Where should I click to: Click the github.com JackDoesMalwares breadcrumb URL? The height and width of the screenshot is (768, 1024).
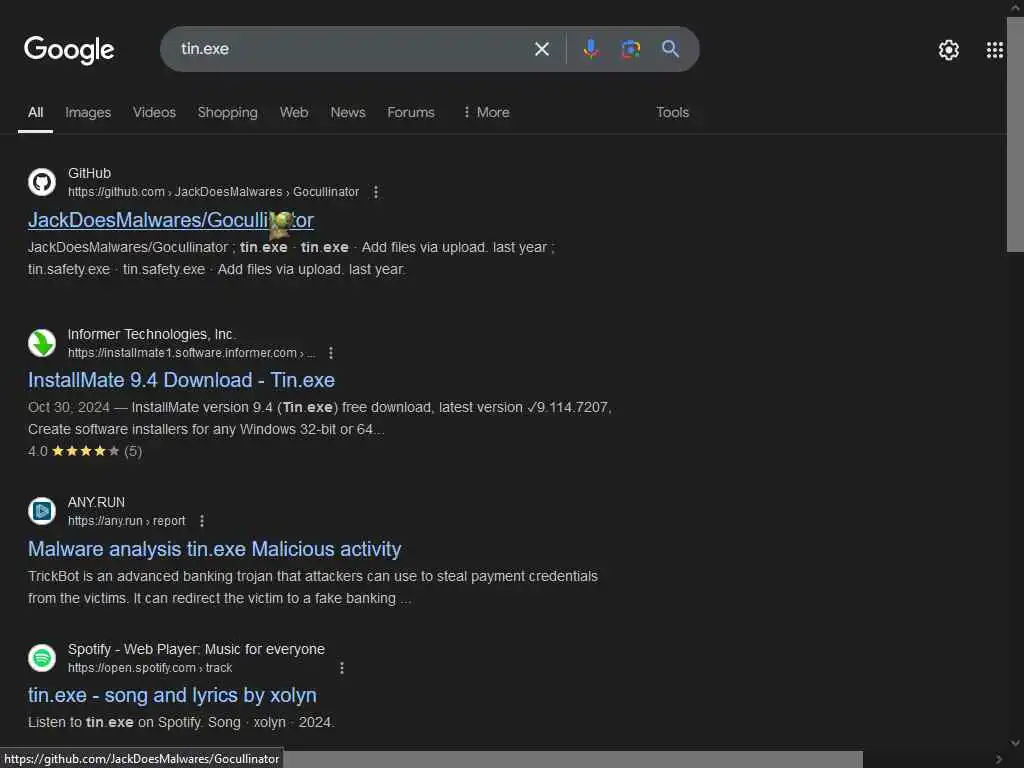coord(214,192)
